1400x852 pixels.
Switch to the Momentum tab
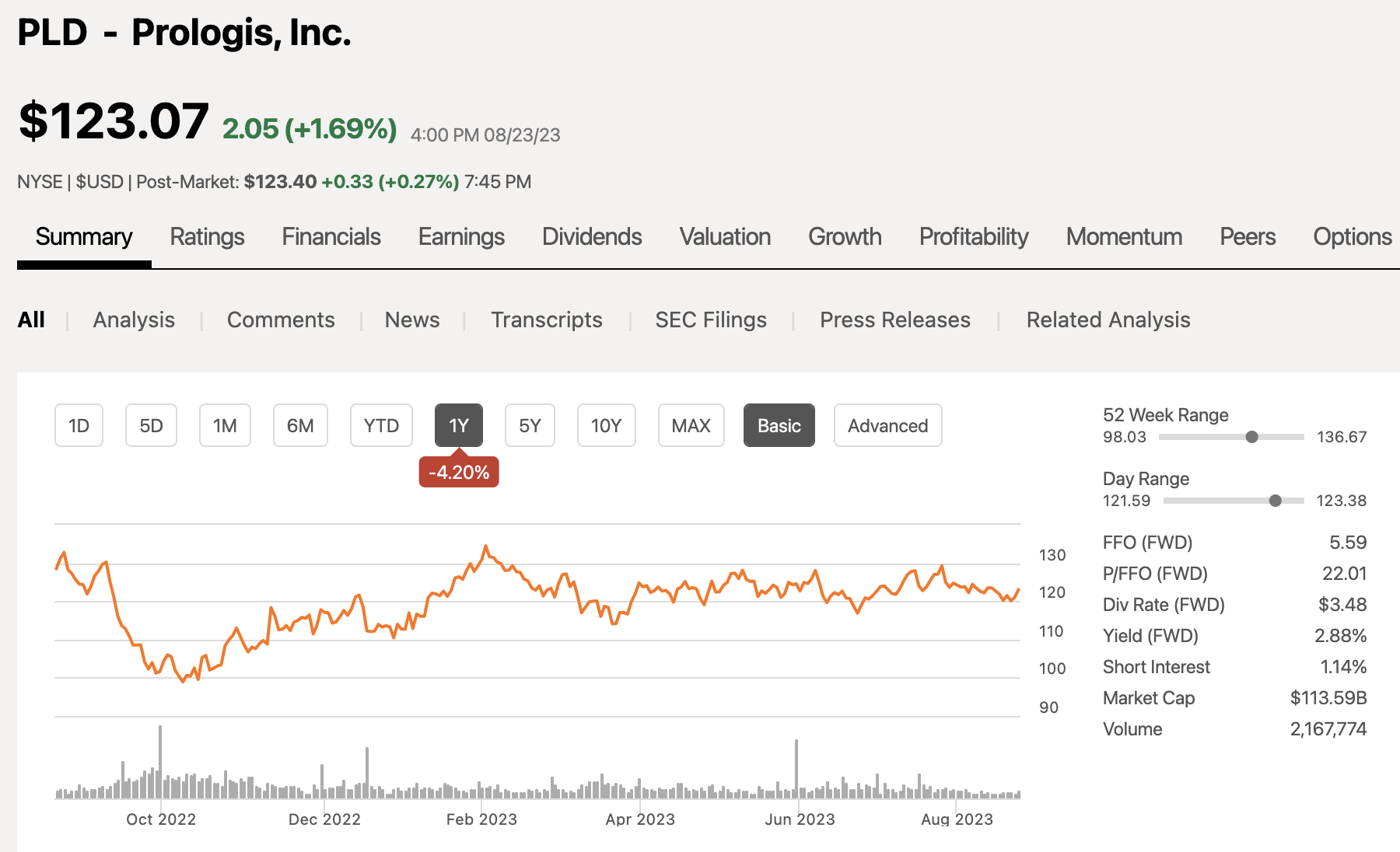[x=1124, y=236]
